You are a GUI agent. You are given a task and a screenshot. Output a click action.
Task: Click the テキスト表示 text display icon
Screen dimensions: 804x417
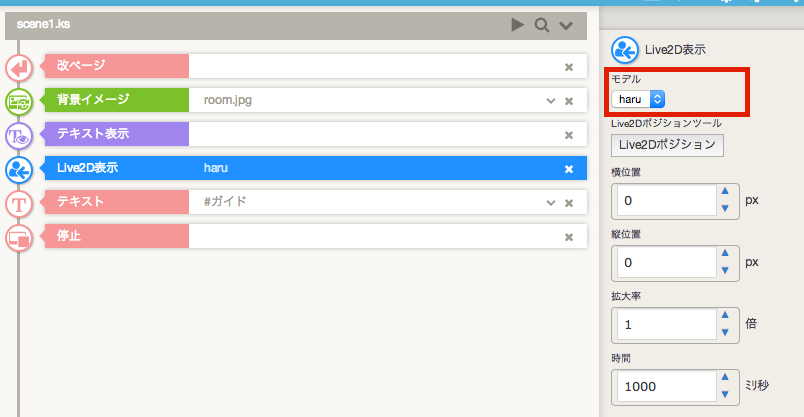(19, 135)
